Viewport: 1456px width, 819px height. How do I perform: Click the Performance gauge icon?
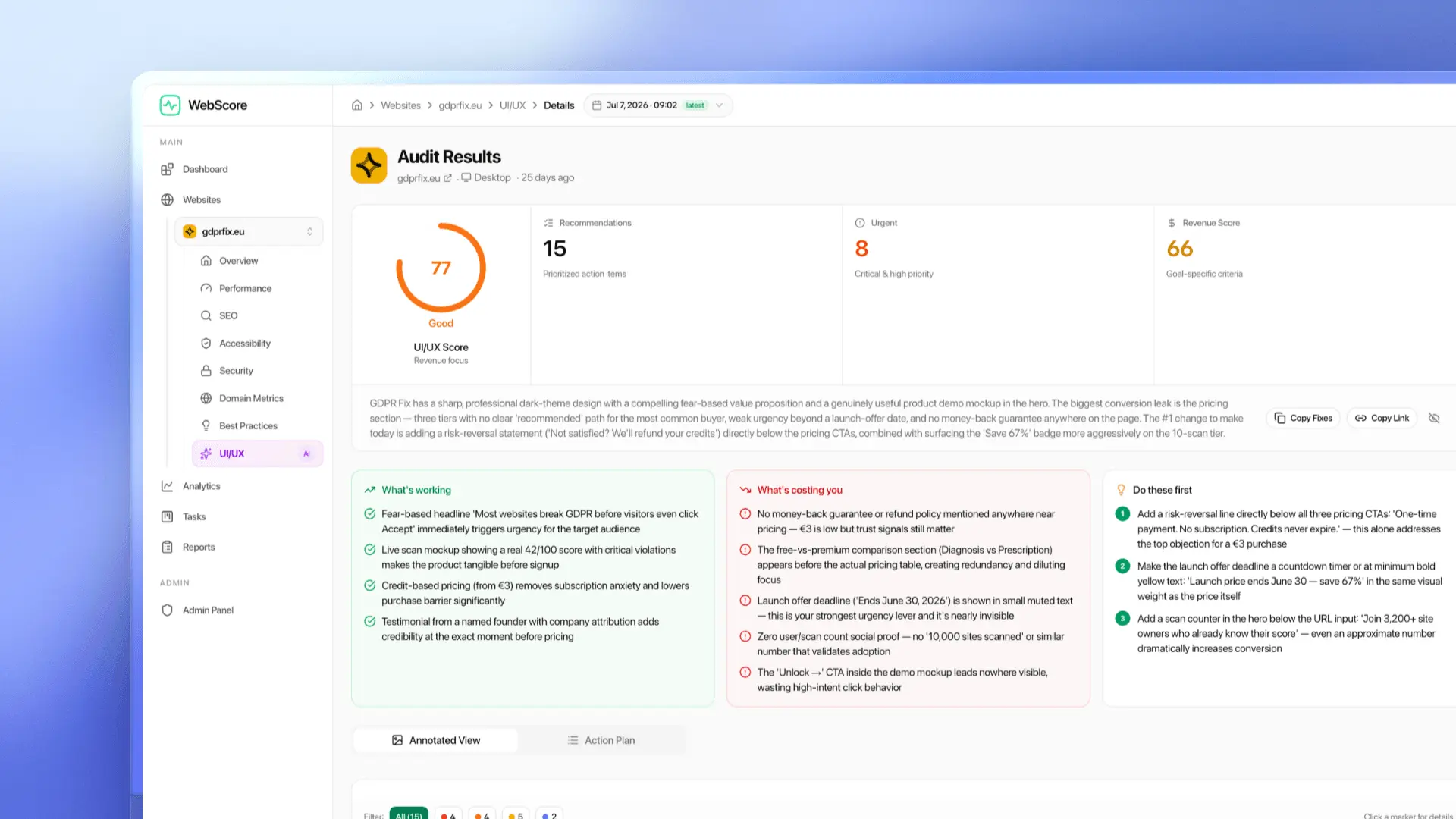(x=206, y=288)
